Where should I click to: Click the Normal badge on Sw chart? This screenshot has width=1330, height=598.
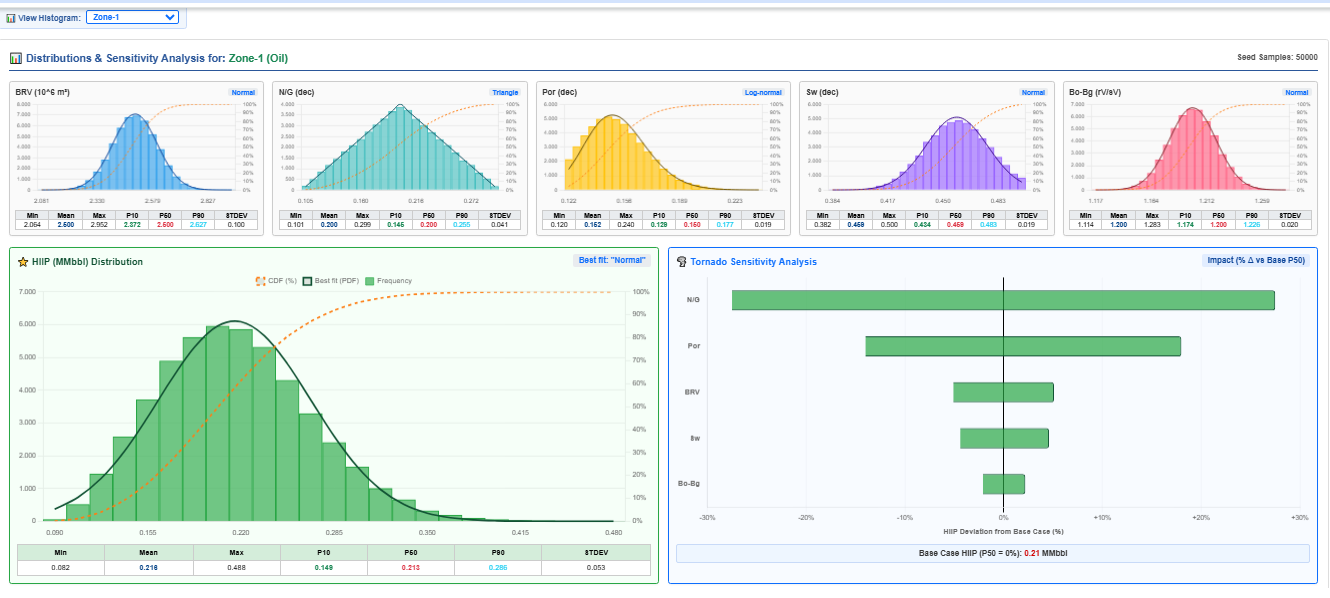pyautogui.click(x=1033, y=92)
